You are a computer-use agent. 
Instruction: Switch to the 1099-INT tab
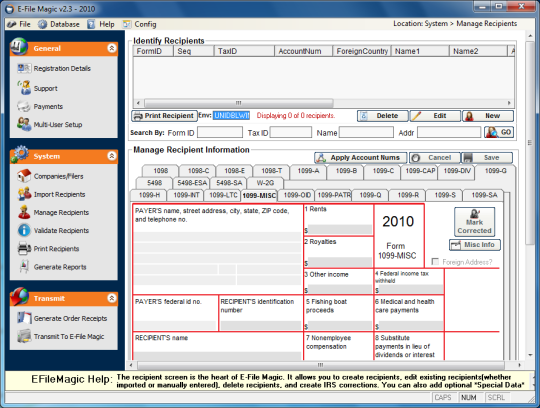(x=186, y=195)
